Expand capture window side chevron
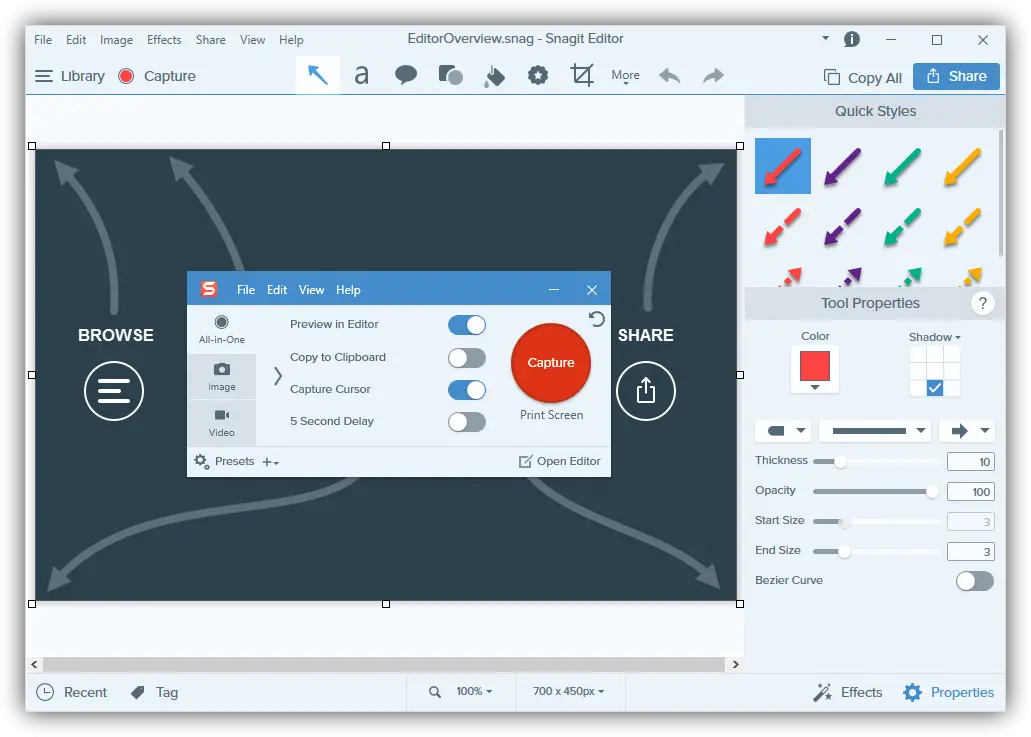This screenshot has width=1031, height=737. point(277,376)
